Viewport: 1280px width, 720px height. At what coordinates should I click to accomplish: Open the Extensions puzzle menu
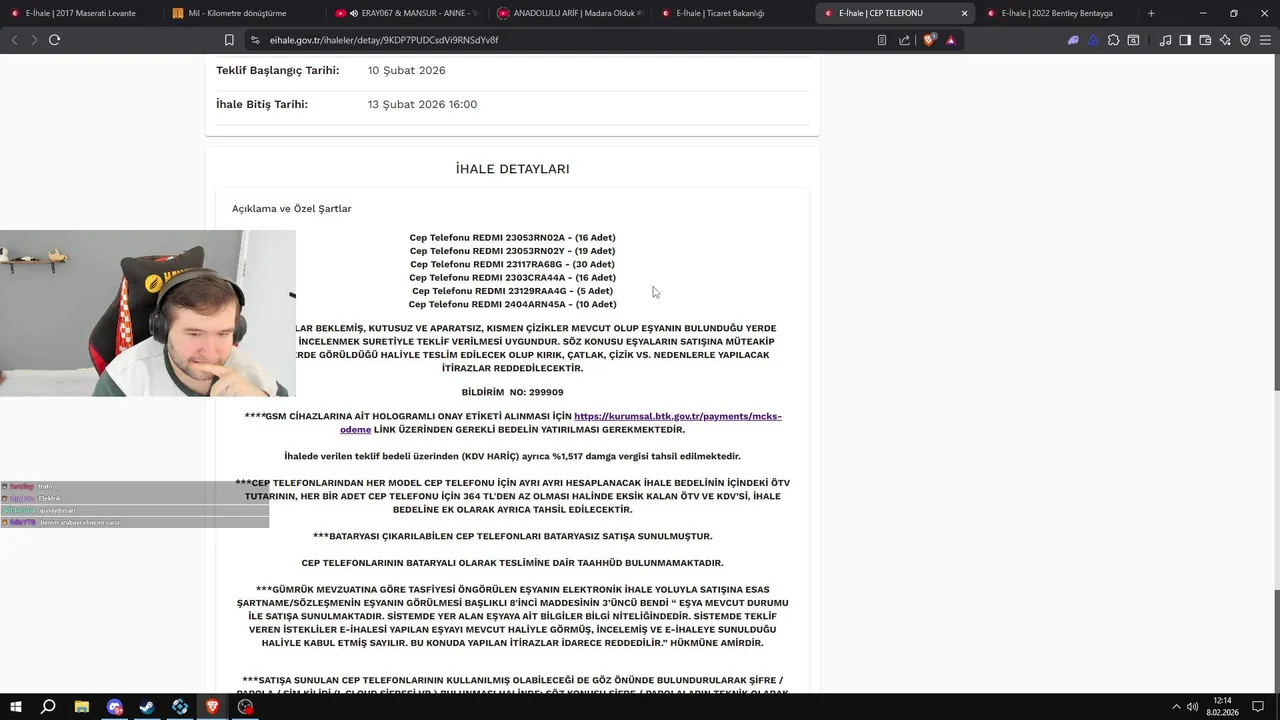pos(1113,40)
